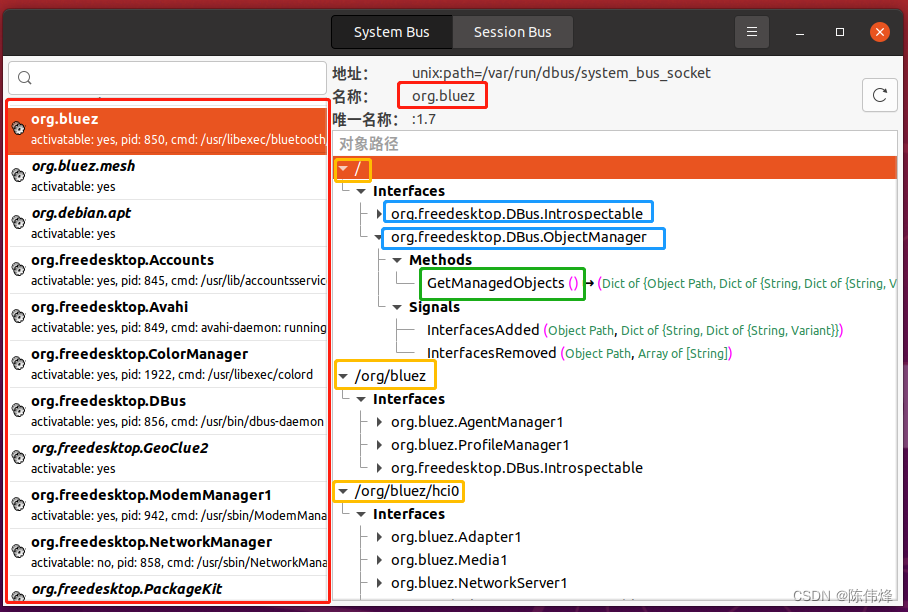This screenshot has width=908, height=612.
Task: Click the unique name value :1.7
Action: (424, 120)
